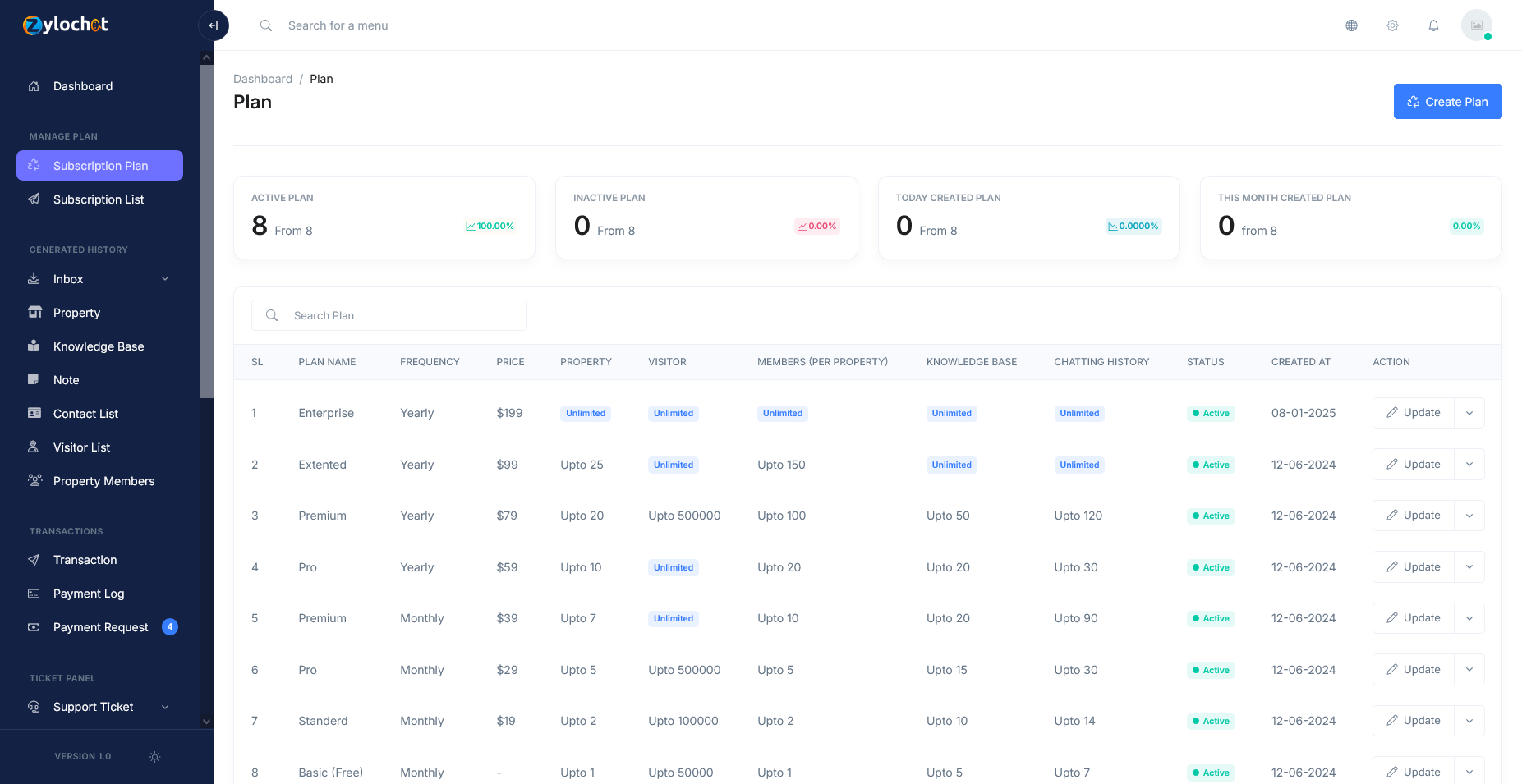Open the language globe icon

[x=1351, y=25]
